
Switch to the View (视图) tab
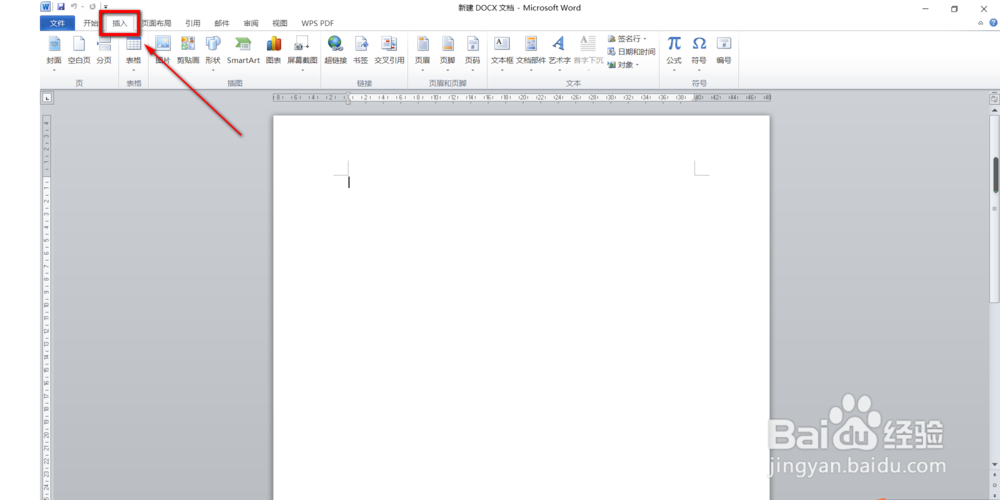(280, 23)
